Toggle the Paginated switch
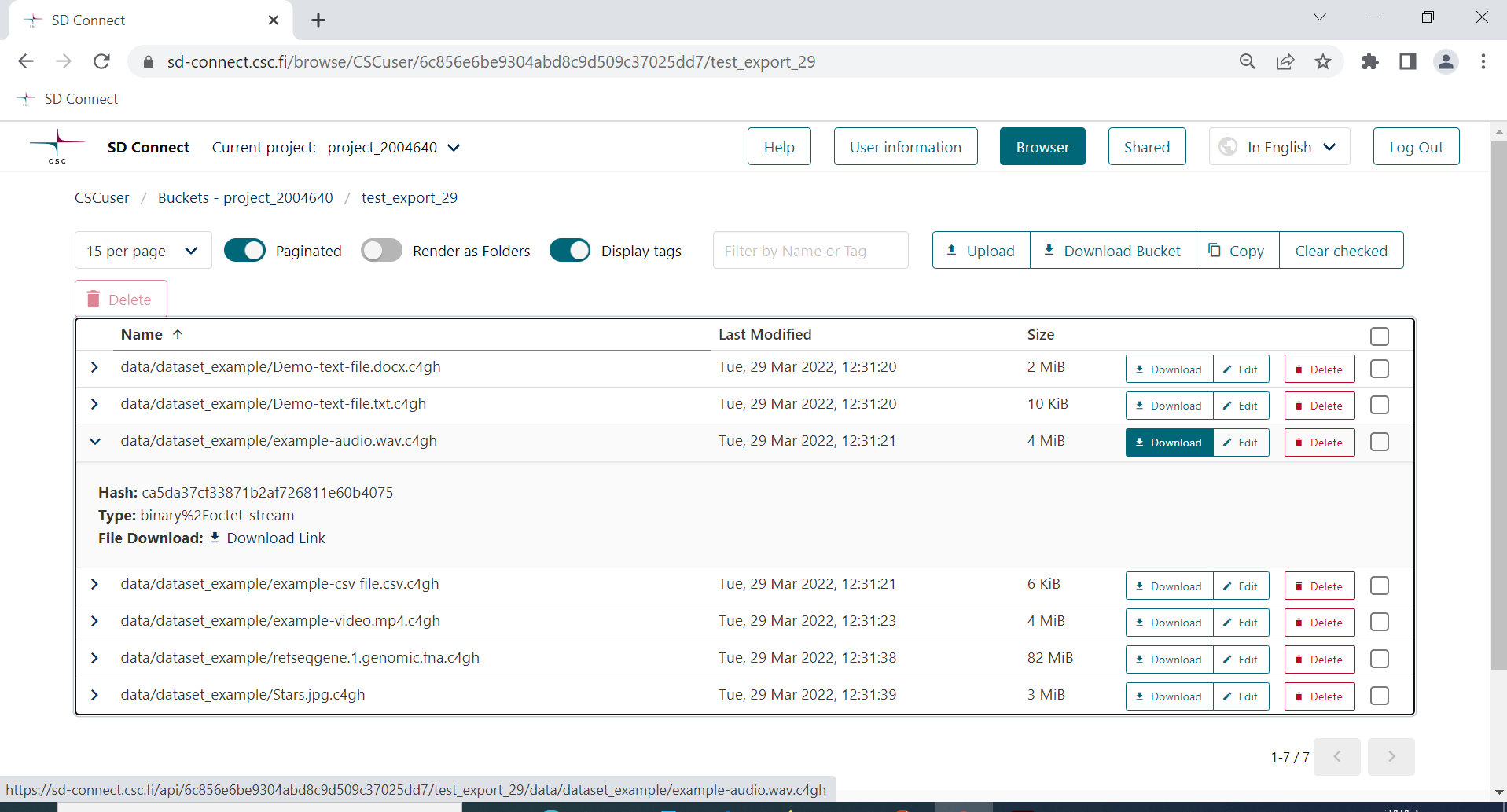This screenshot has height=812, width=1507. coord(244,251)
